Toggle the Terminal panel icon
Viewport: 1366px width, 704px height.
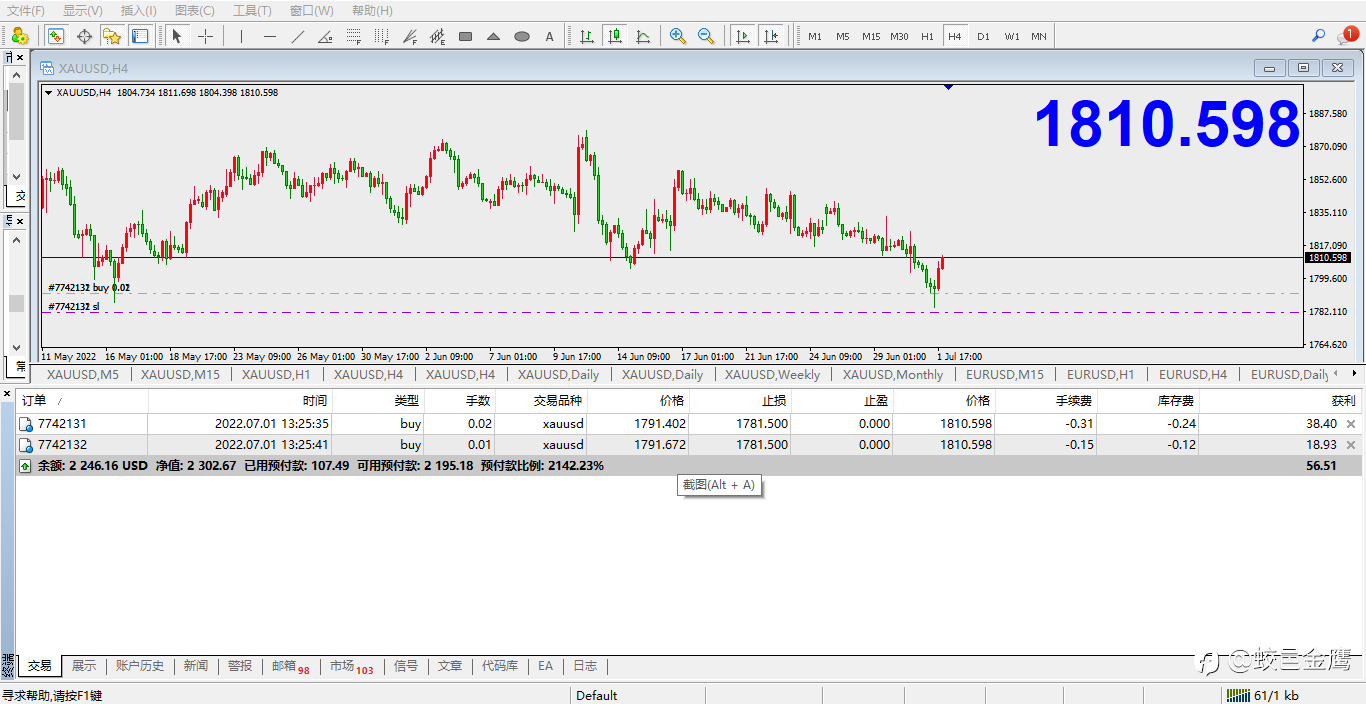pos(140,36)
